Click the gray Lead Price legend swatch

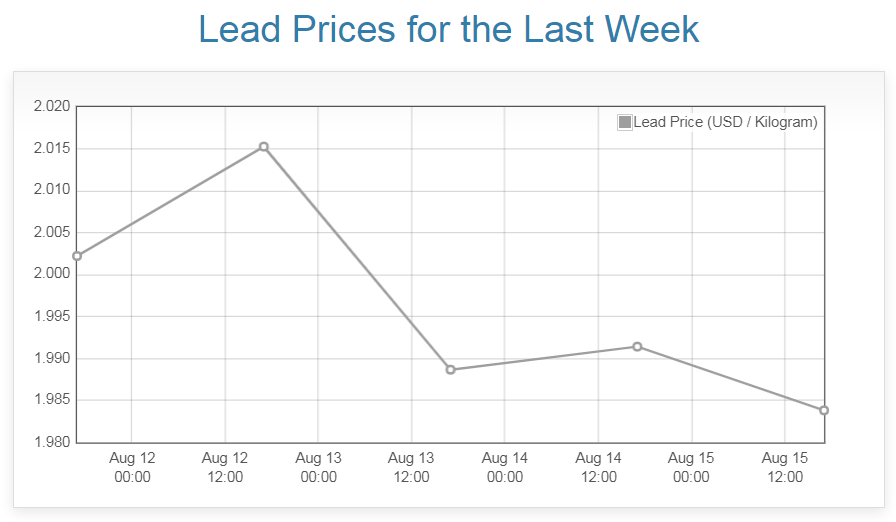pos(625,122)
